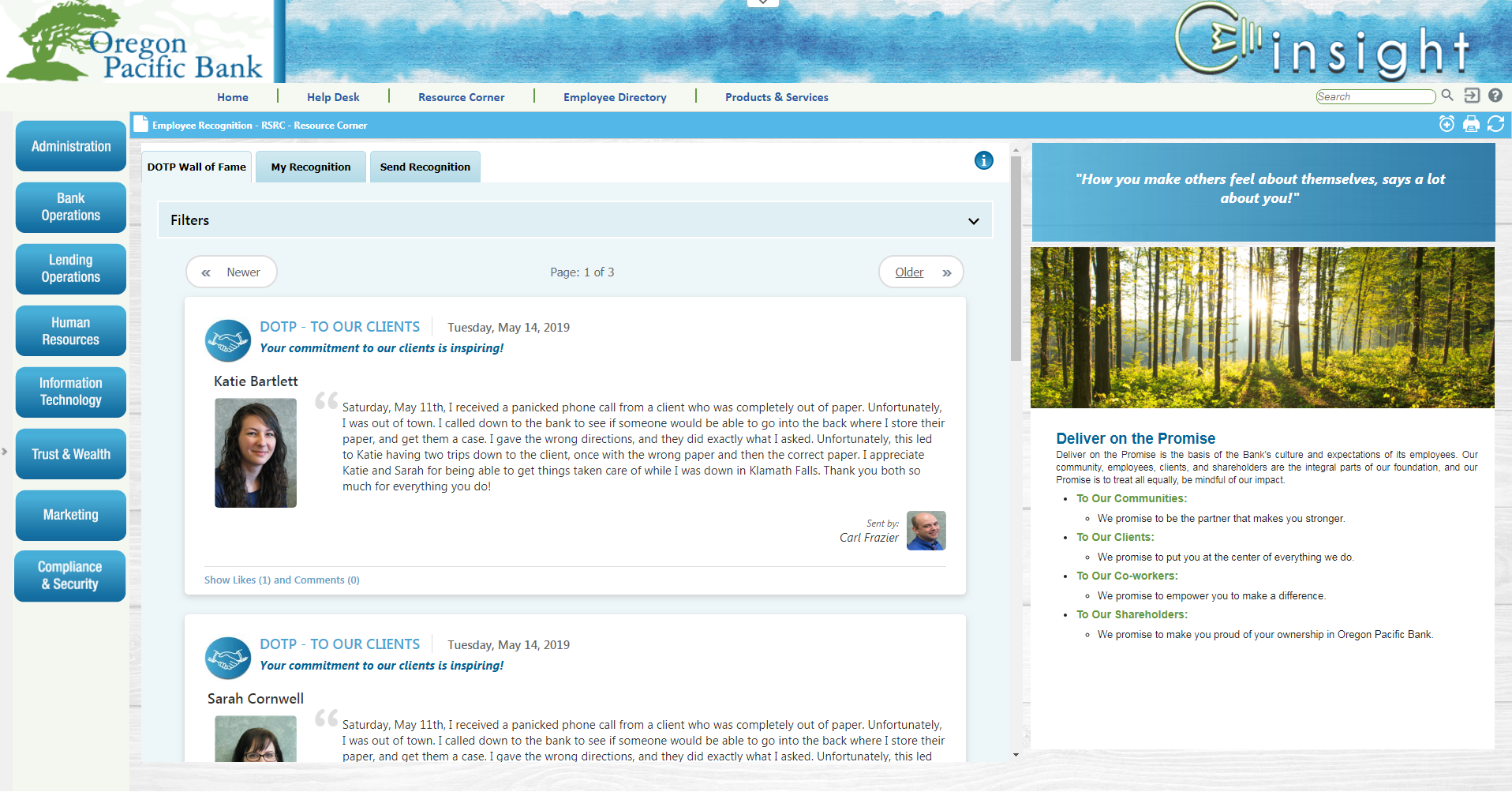Click the sunlit forest image

click(x=1263, y=328)
